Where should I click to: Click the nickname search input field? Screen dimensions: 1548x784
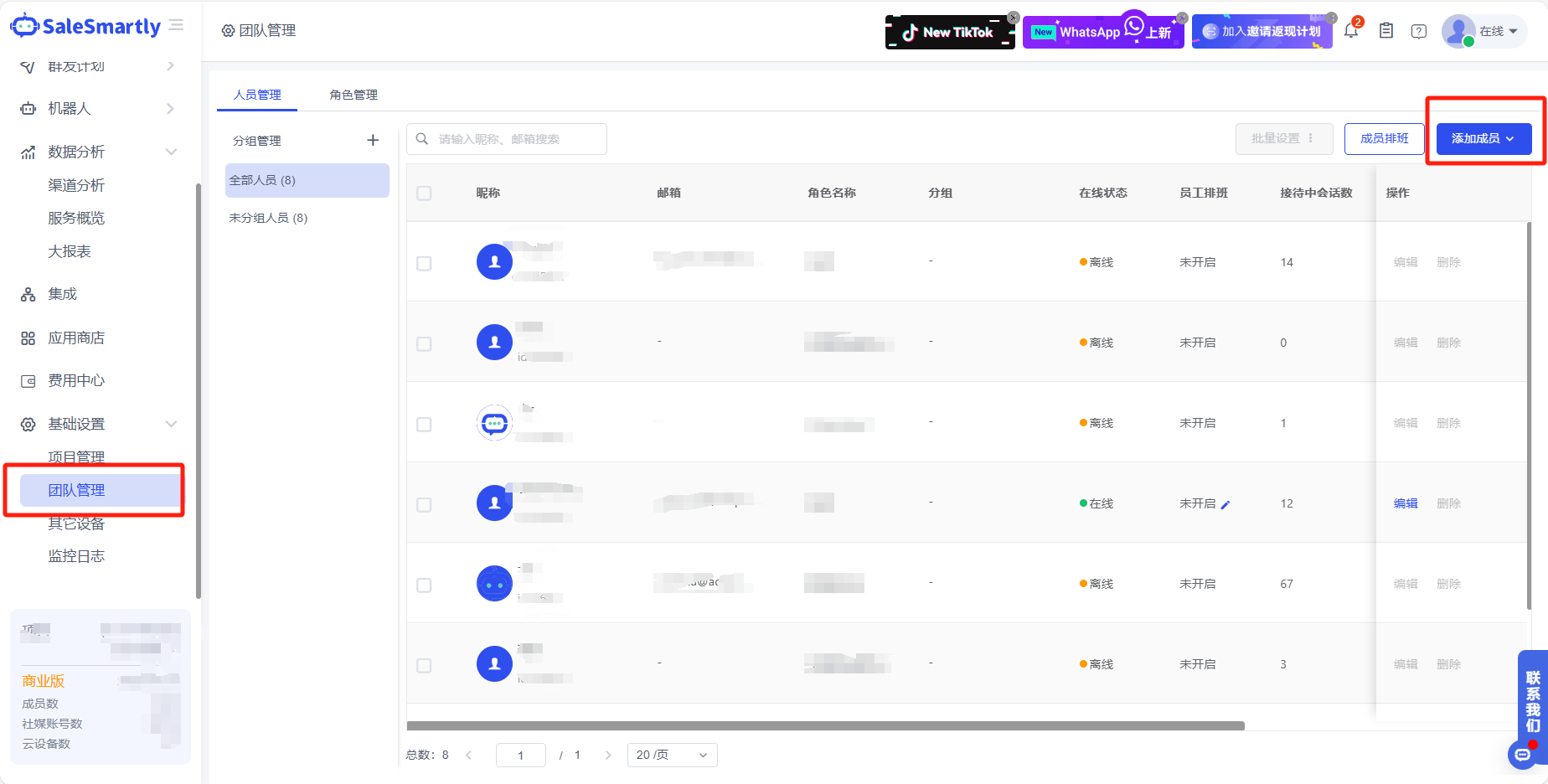(507, 139)
